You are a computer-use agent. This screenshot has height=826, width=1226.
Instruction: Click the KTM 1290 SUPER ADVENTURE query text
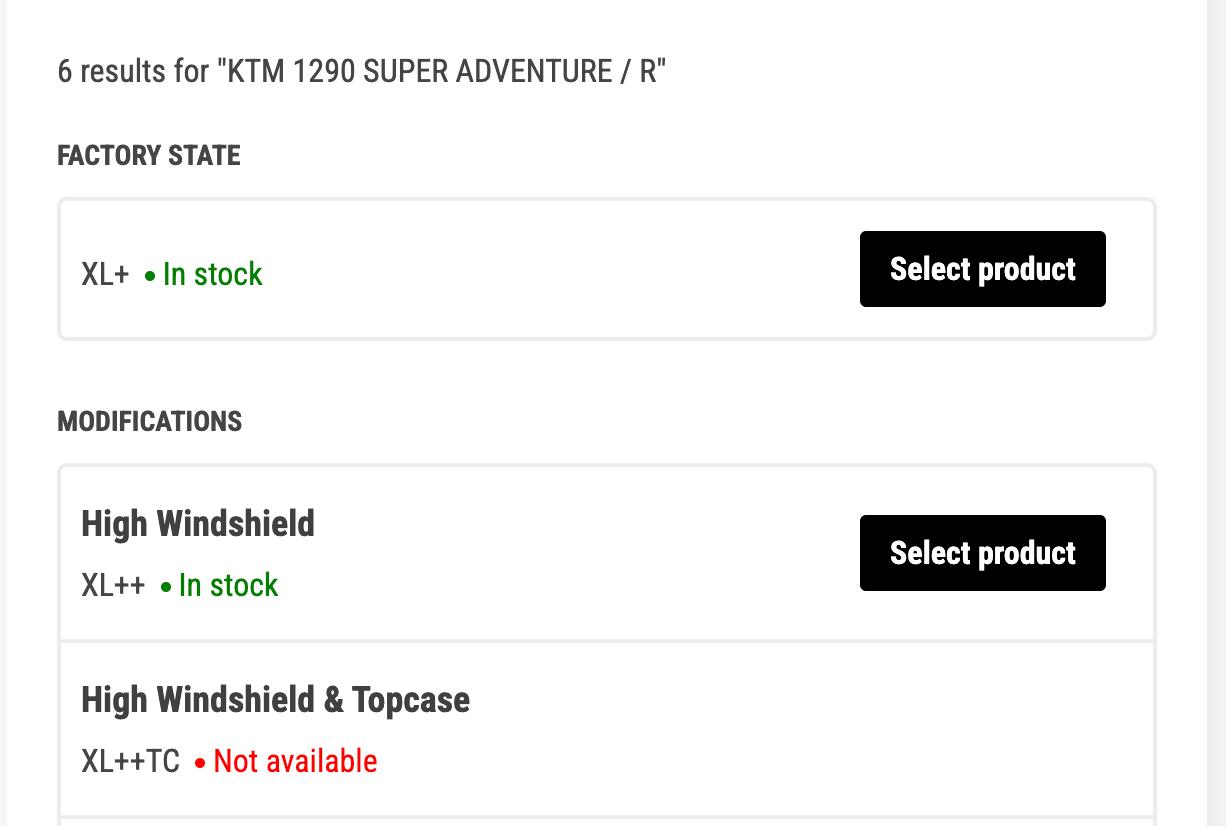(440, 72)
